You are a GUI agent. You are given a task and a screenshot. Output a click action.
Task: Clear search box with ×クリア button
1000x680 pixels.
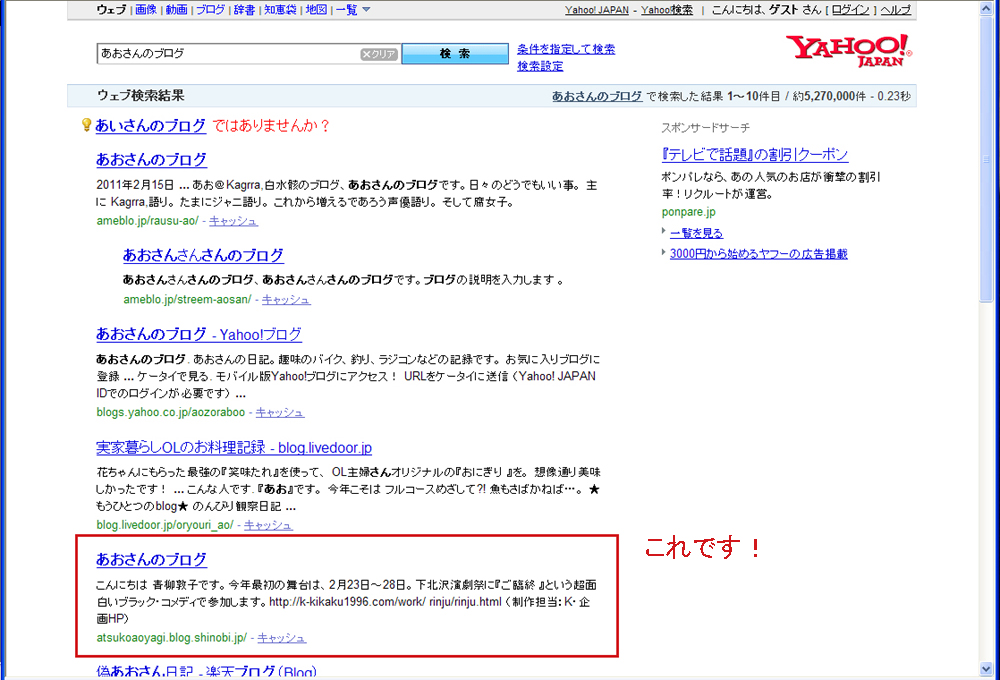coord(379,54)
